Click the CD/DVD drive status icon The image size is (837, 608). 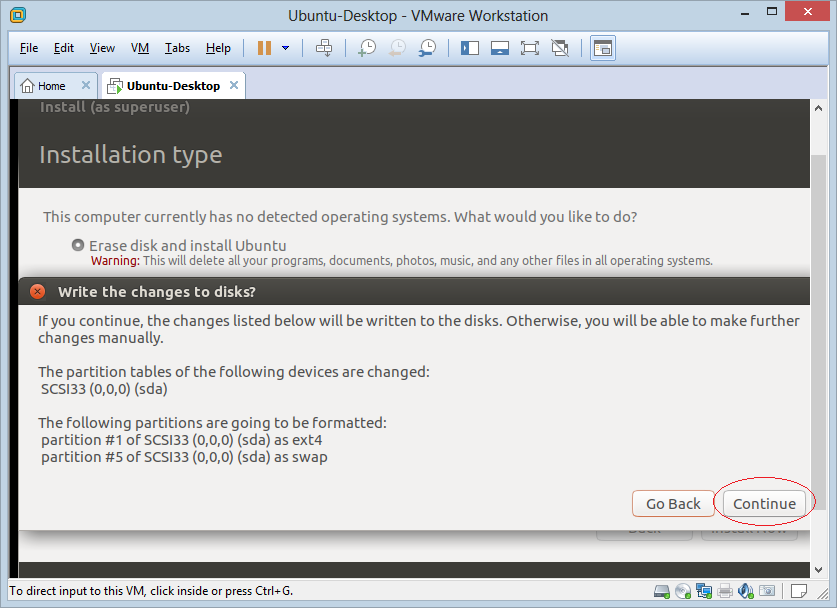click(683, 591)
